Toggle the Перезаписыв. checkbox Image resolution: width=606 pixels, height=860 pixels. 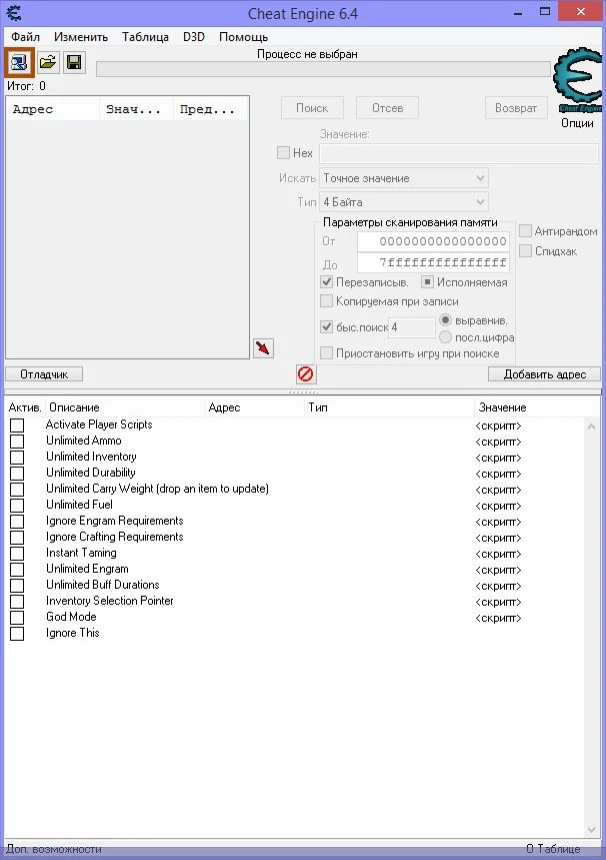click(327, 282)
